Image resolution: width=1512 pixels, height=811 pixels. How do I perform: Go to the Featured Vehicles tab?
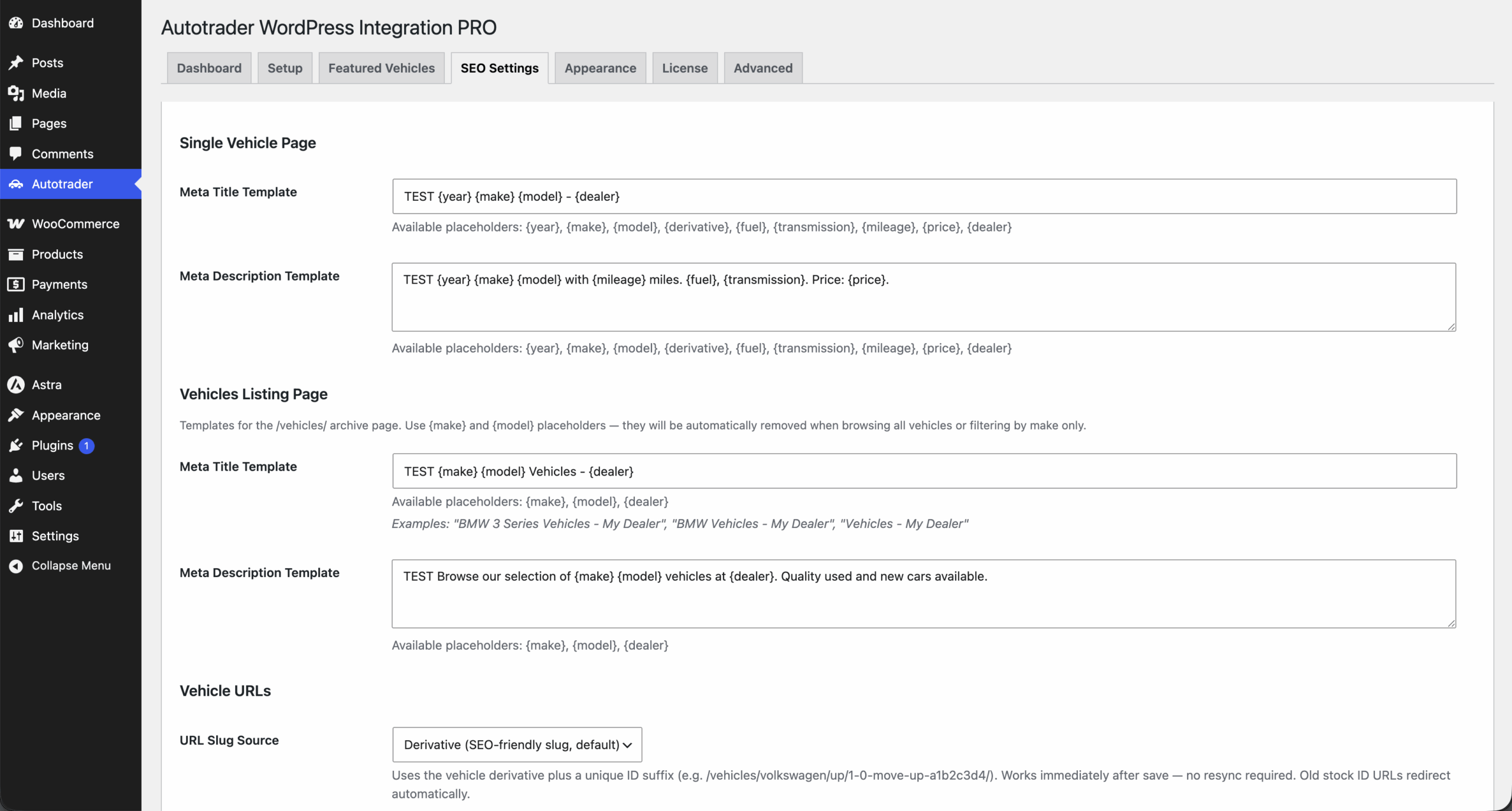point(382,68)
